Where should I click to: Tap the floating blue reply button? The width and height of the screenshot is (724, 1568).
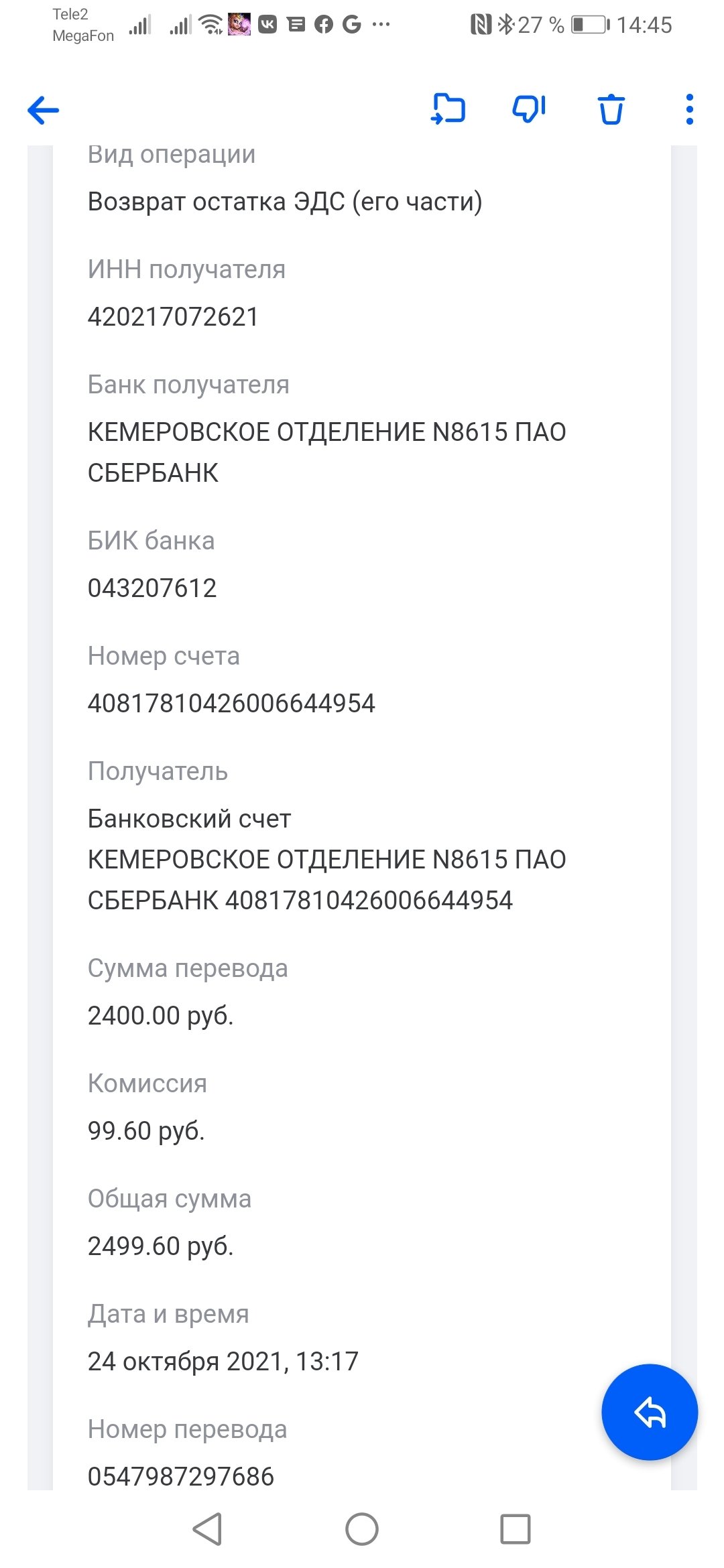649,1413
